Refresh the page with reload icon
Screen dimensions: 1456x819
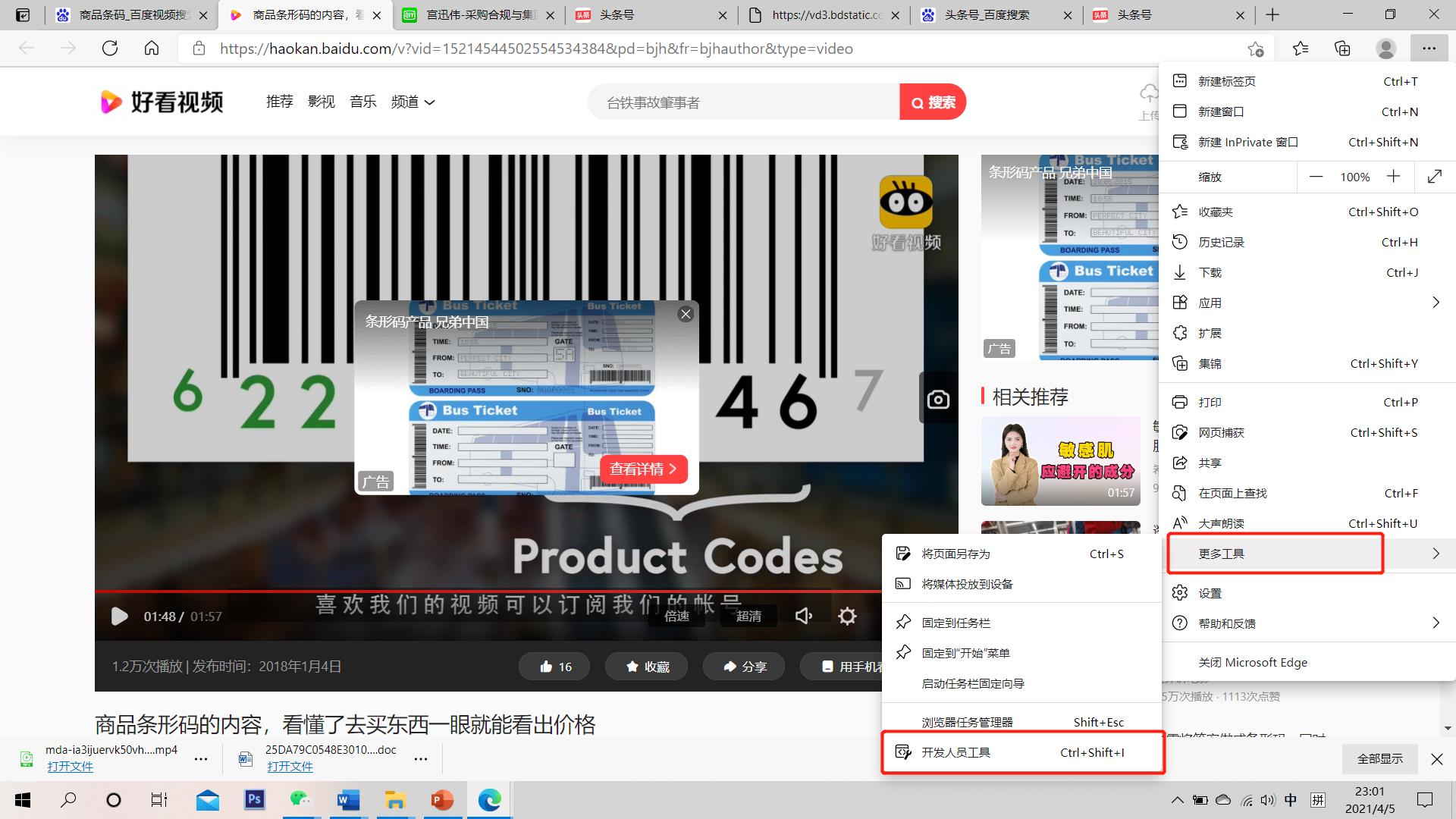coord(110,48)
